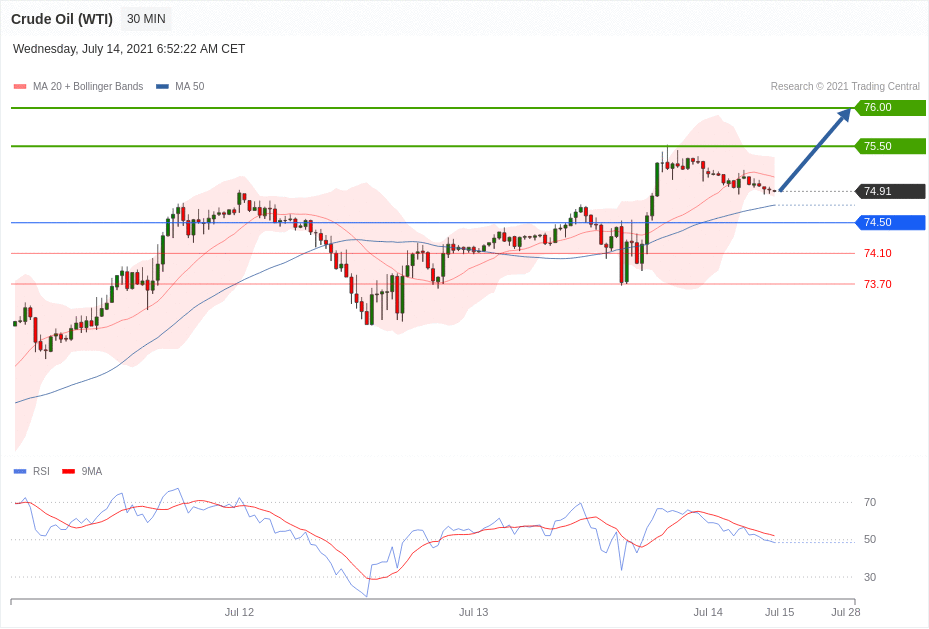This screenshot has width=929, height=629.
Task: Select the blue 74.50 pivot price tag
Action: (889, 223)
